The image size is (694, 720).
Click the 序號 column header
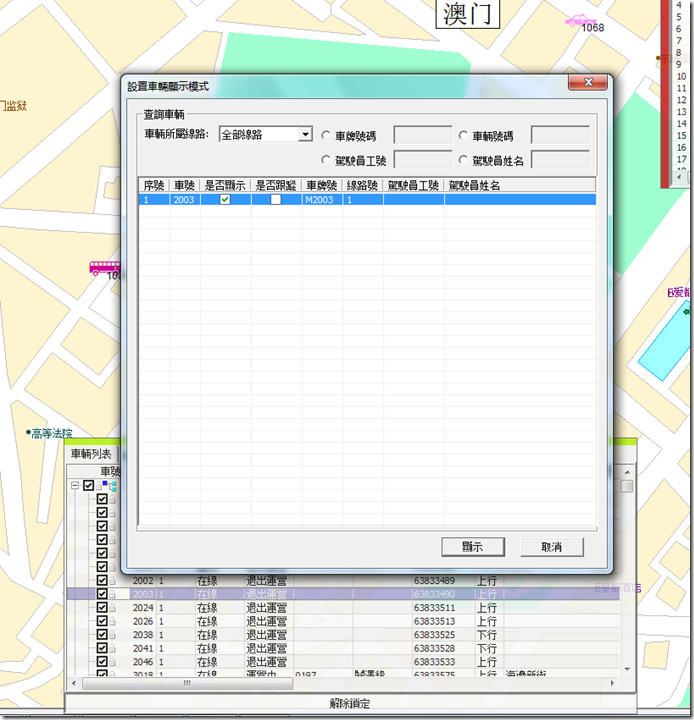154,186
